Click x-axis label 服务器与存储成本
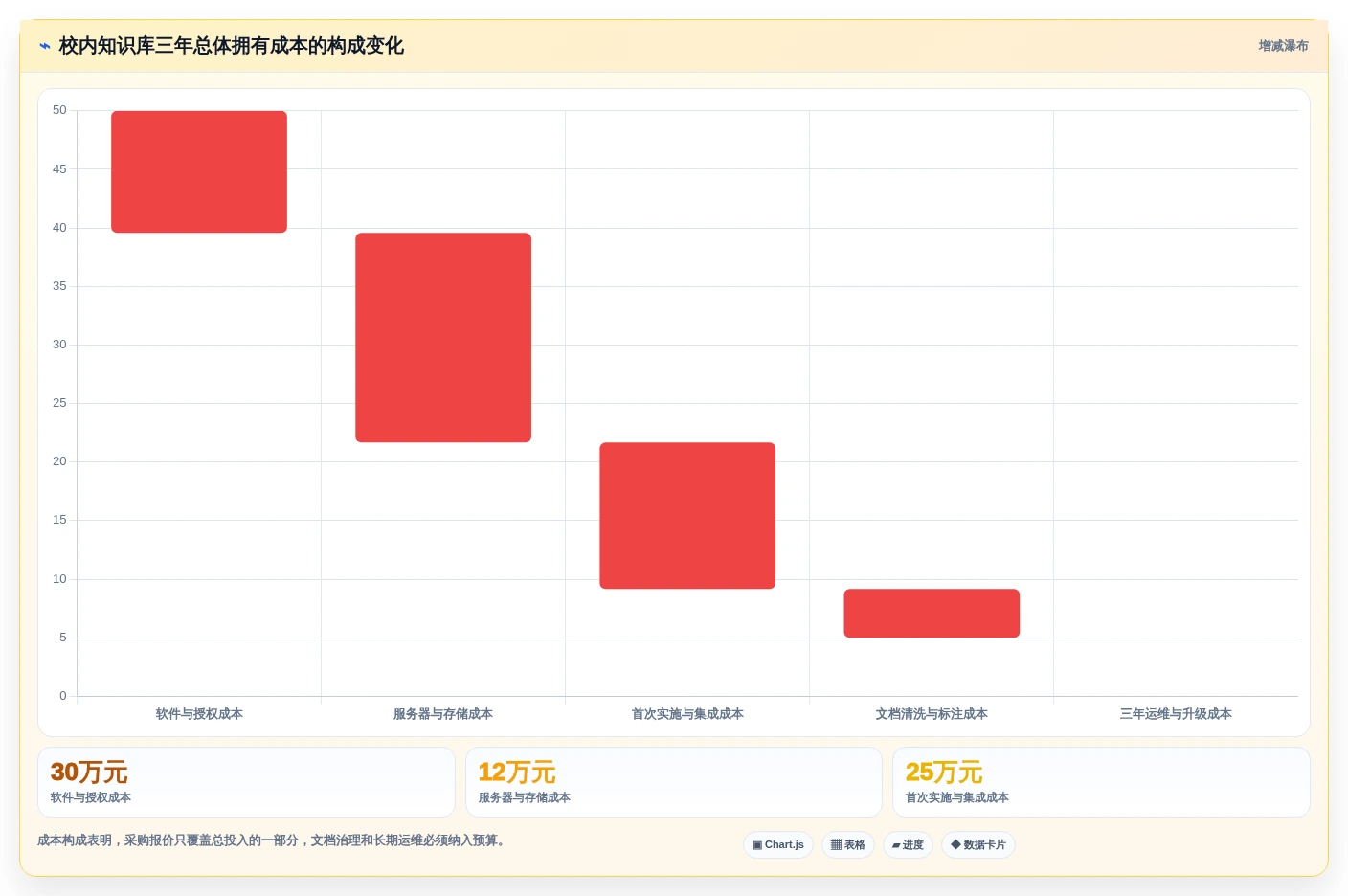1348x896 pixels. (443, 714)
